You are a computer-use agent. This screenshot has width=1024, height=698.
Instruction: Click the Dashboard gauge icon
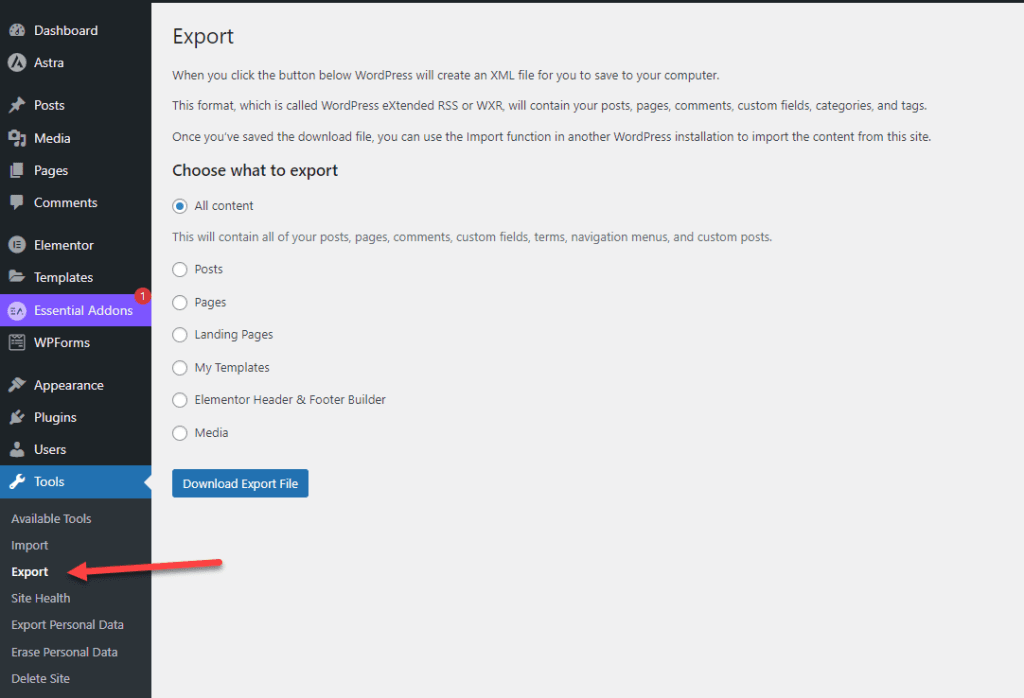[17, 30]
